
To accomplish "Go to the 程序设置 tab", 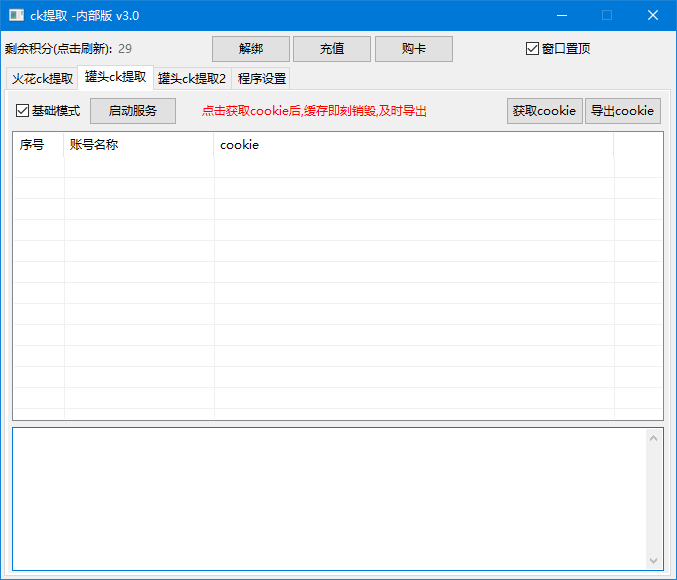I will (261, 78).
